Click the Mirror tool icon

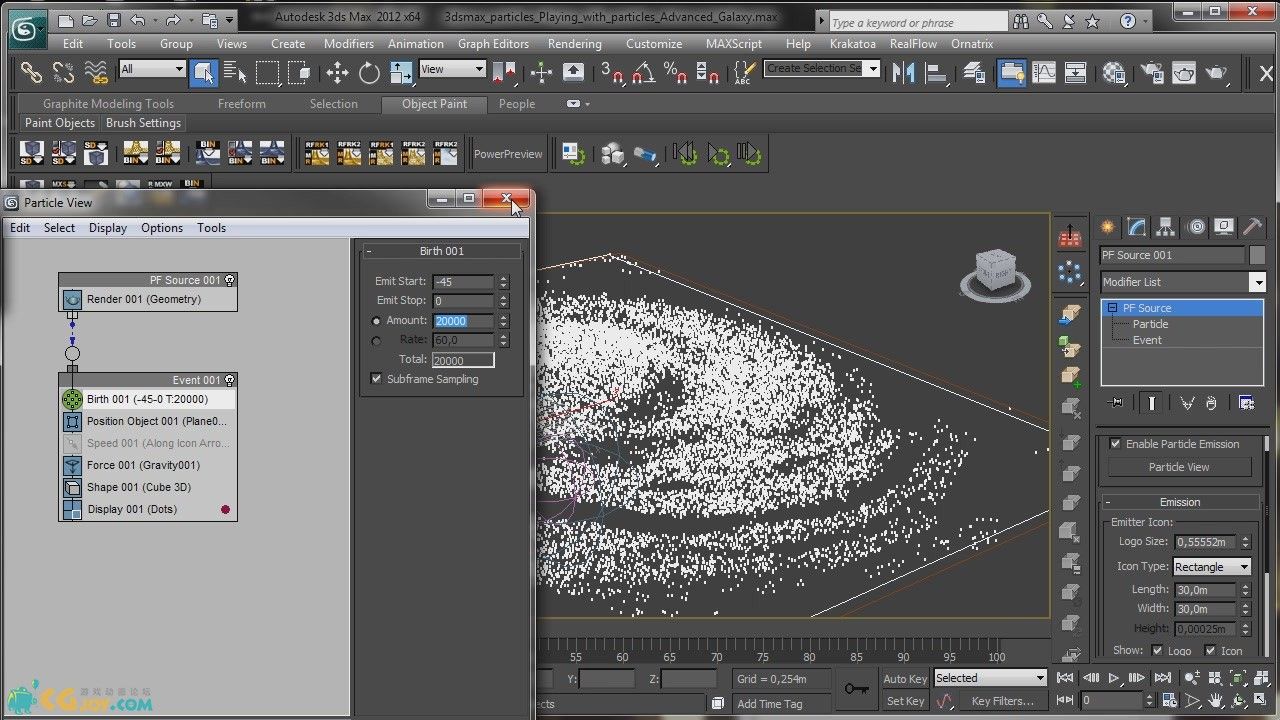click(904, 72)
